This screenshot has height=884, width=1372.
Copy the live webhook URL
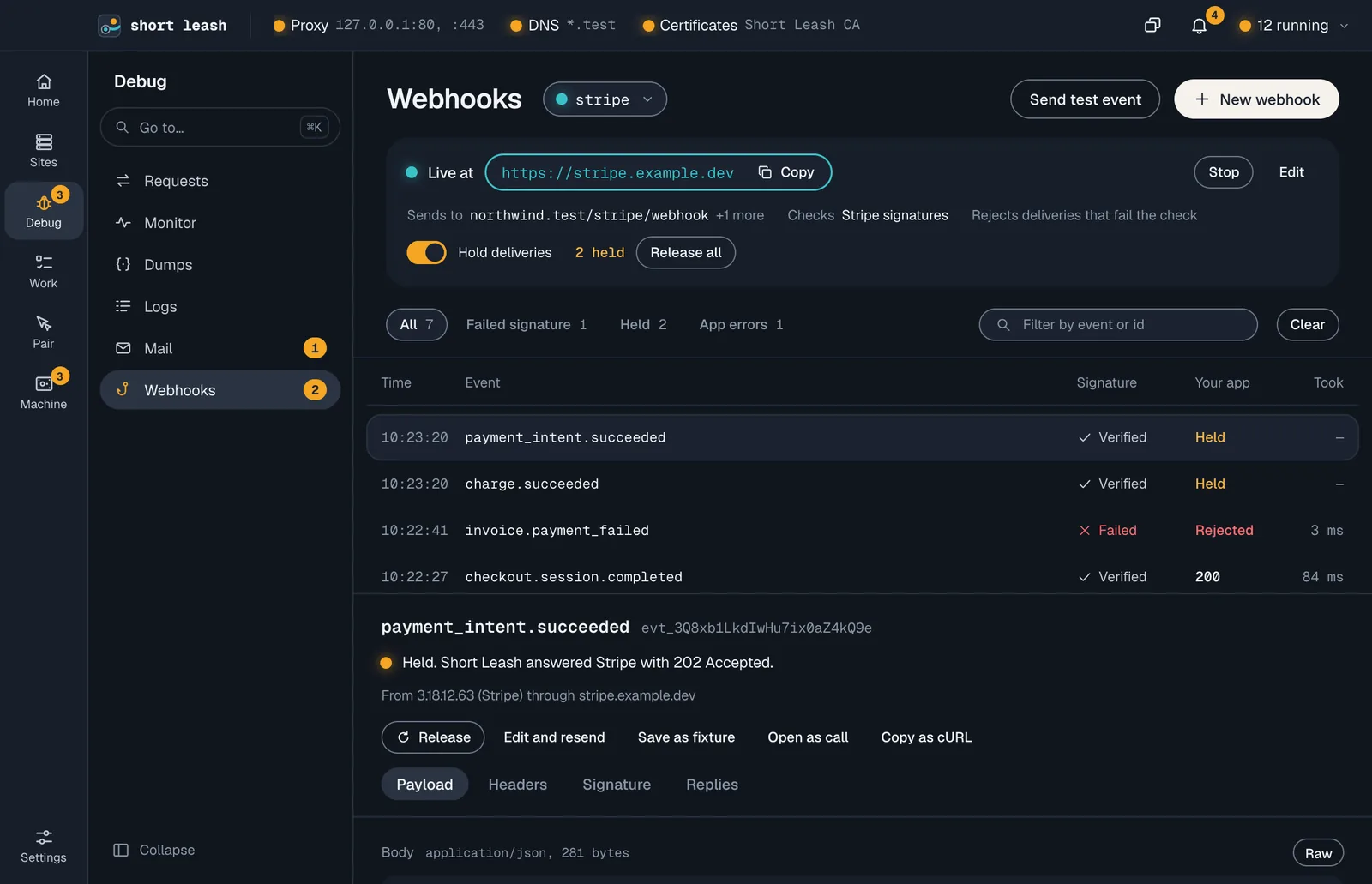(786, 172)
